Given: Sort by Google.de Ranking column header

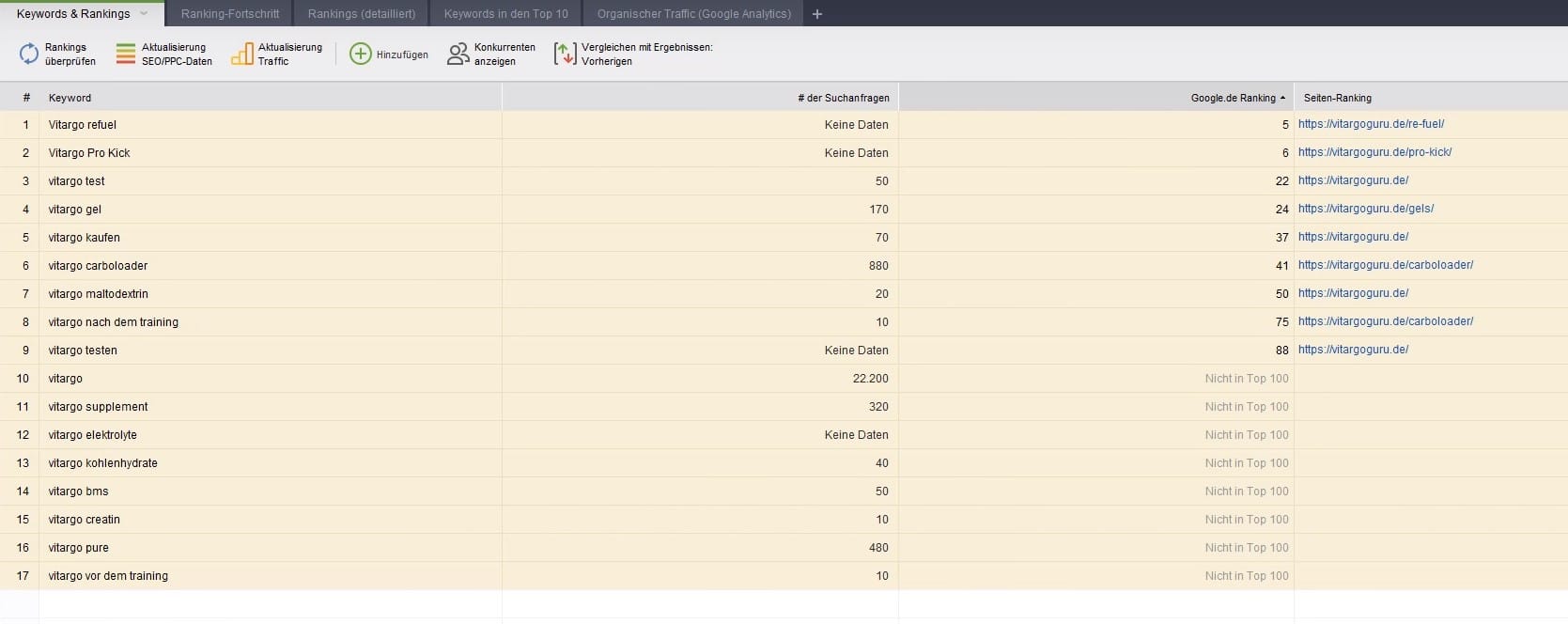Looking at the screenshot, I should [x=1233, y=98].
